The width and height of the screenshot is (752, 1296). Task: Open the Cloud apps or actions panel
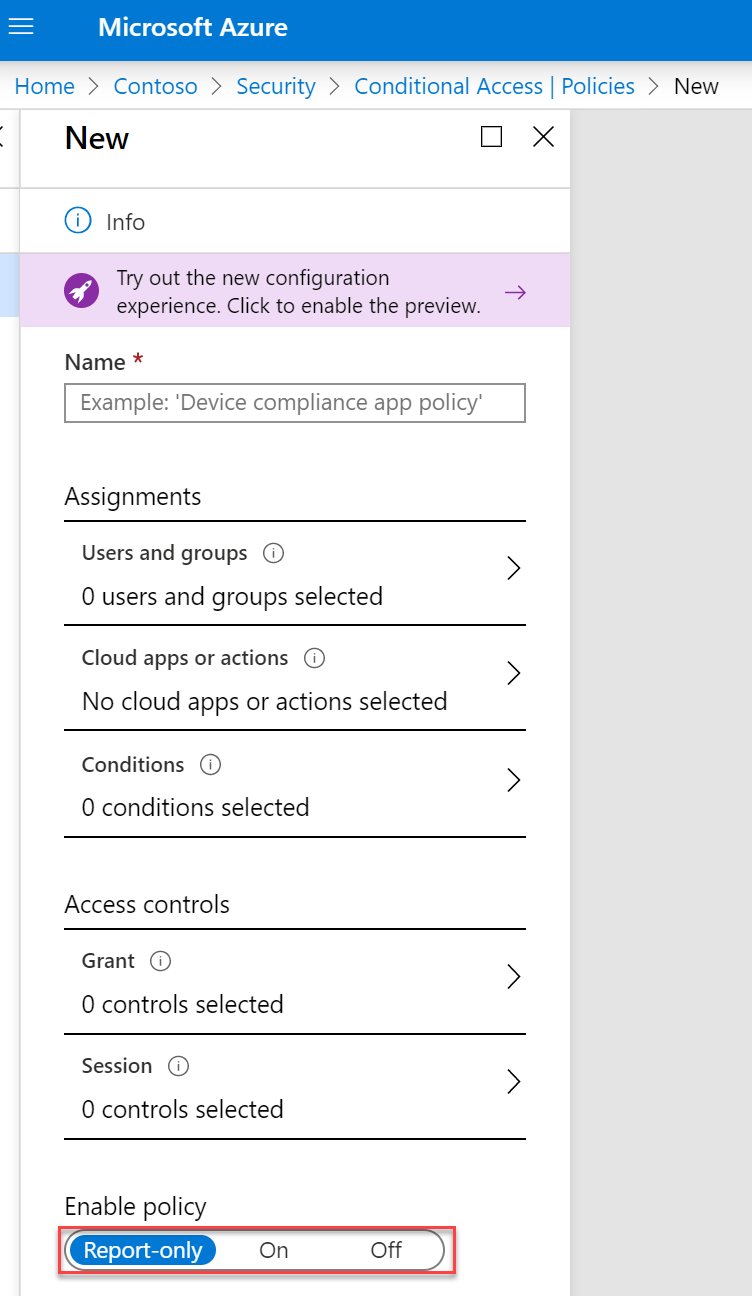[513, 673]
